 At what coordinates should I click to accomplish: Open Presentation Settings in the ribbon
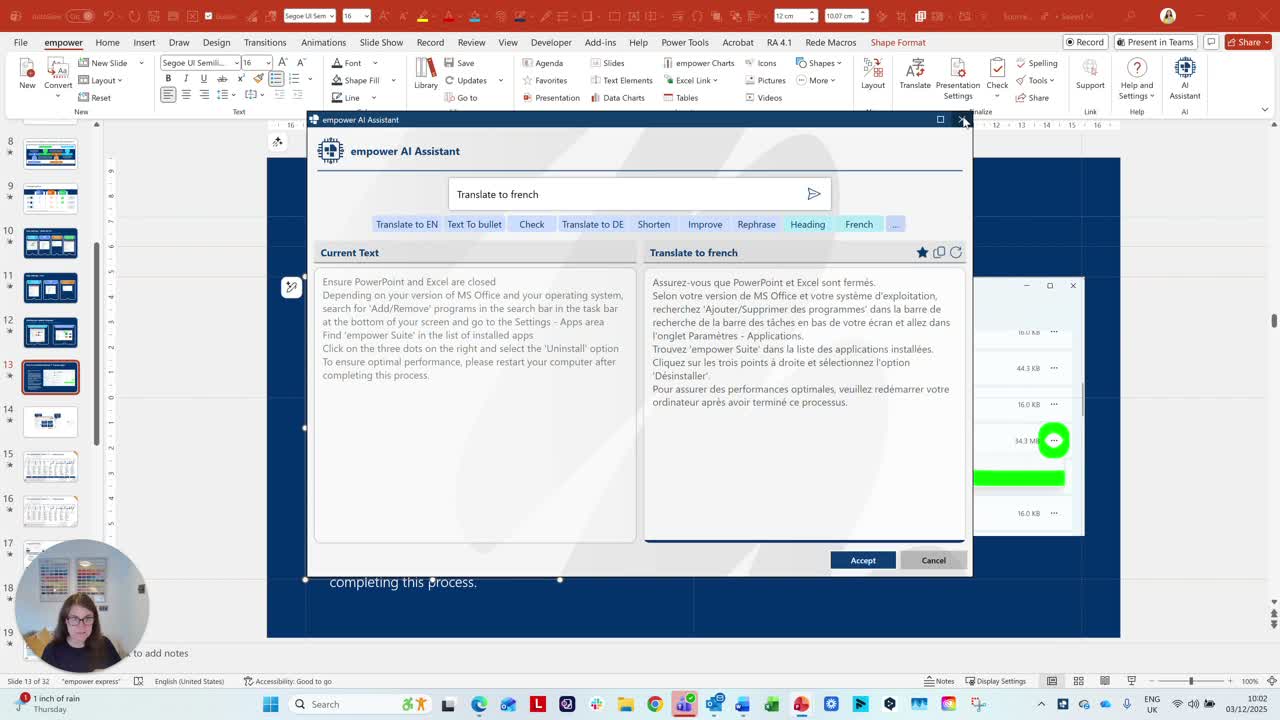[x=958, y=79]
